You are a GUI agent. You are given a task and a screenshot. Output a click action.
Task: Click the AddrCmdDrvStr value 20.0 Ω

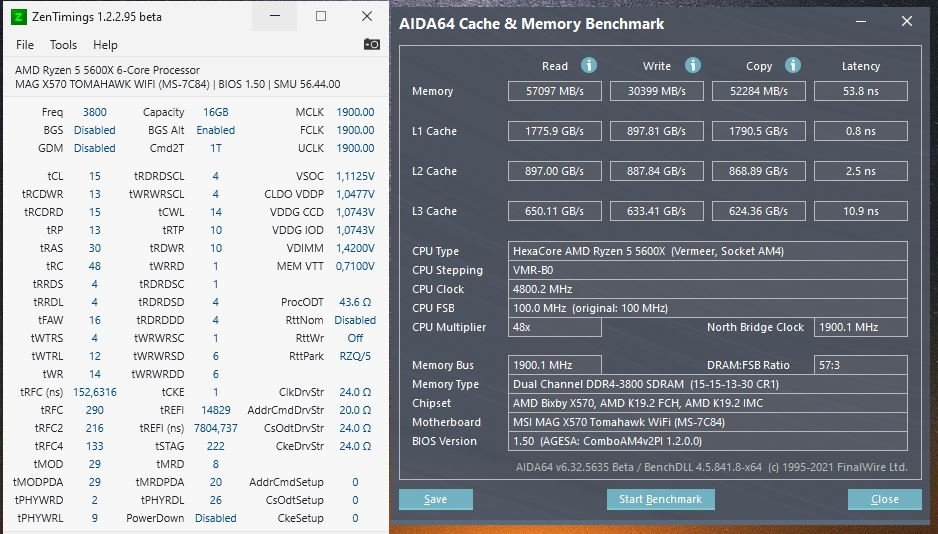[355, 410]
